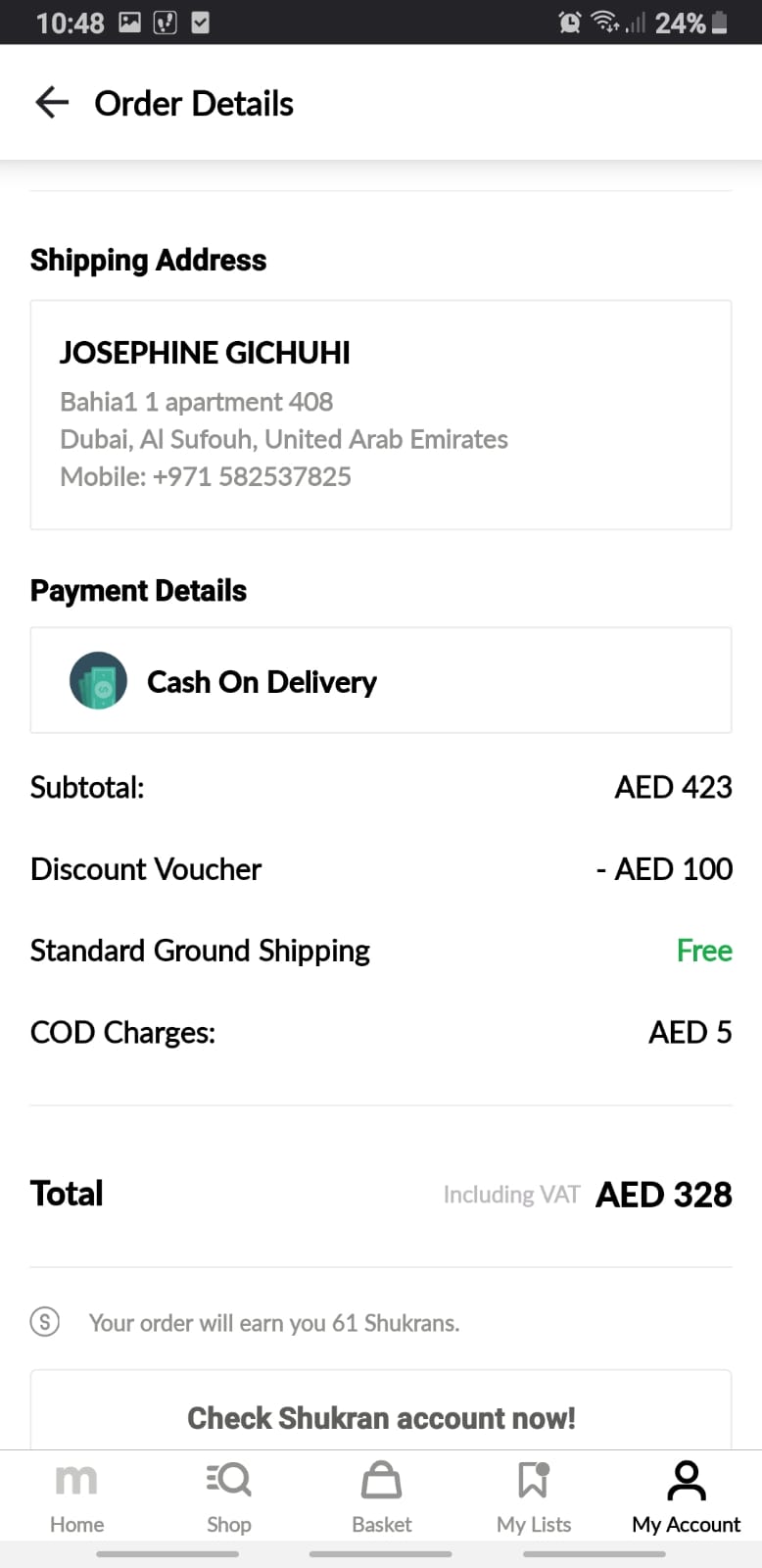Tap the Shukran coin icon
Image resolution: width=762 pixels, height=1568 pixels.
[45, 1322]
